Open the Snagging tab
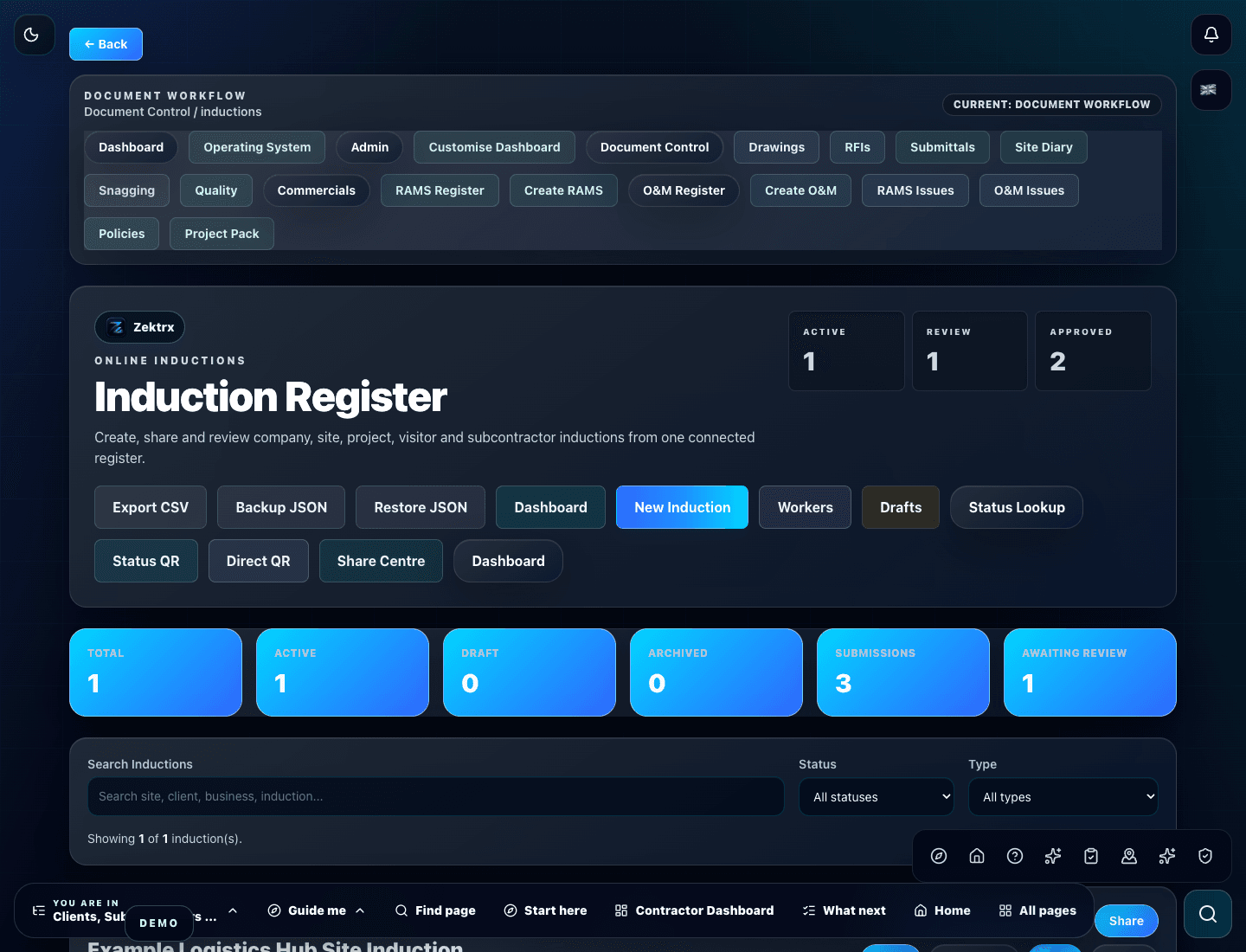1246x952 pixels. pos(126,190)
